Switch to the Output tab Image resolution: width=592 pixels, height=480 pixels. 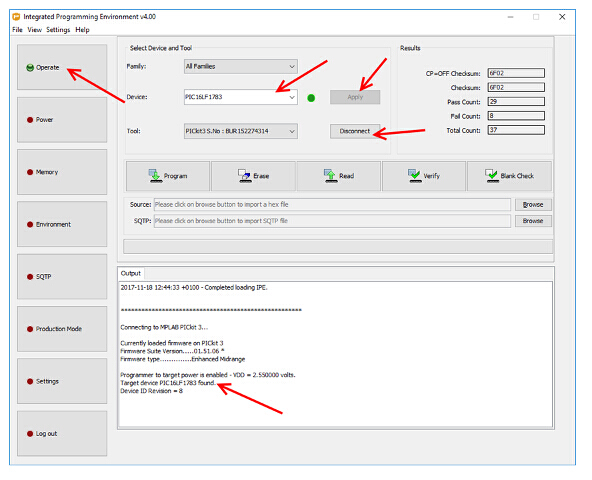(x=131, y=273)
